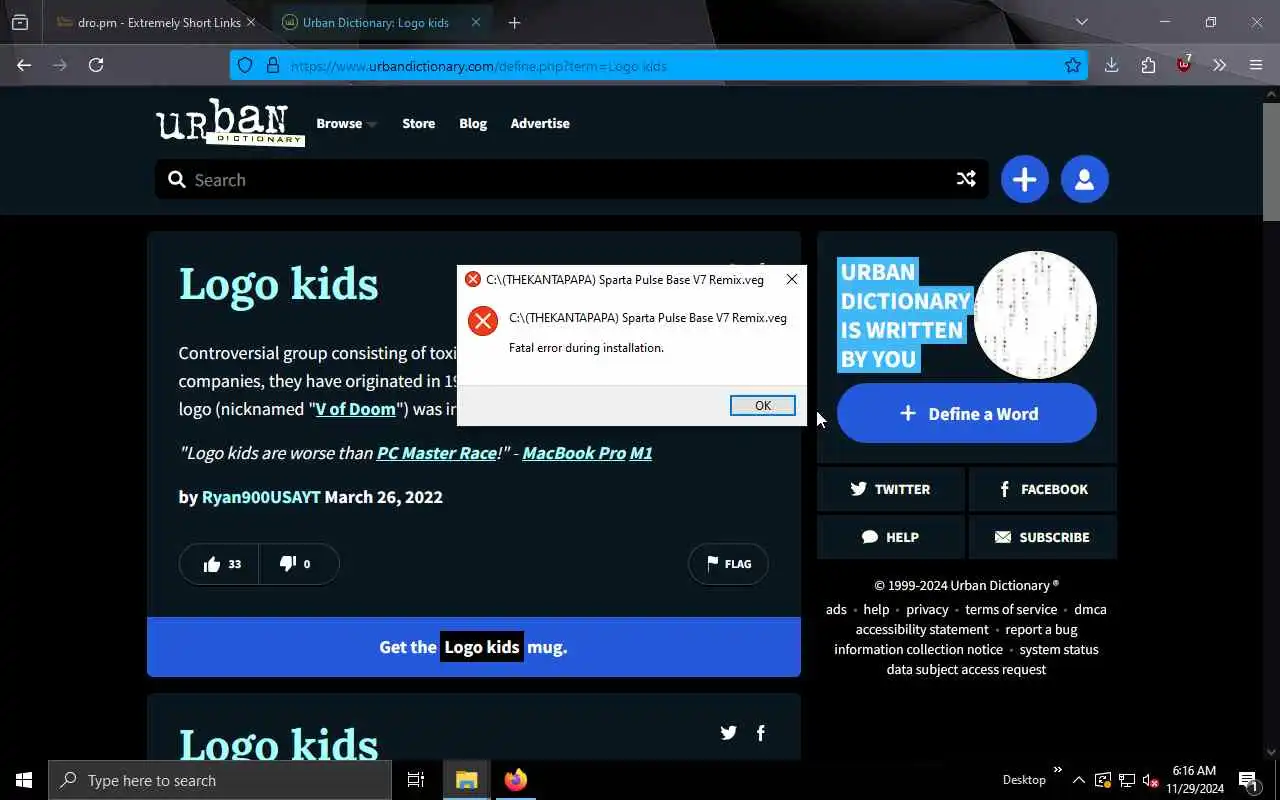Open the MacBook Pro link
This screenshot has height=800, width=1280.
coord(574,453)
